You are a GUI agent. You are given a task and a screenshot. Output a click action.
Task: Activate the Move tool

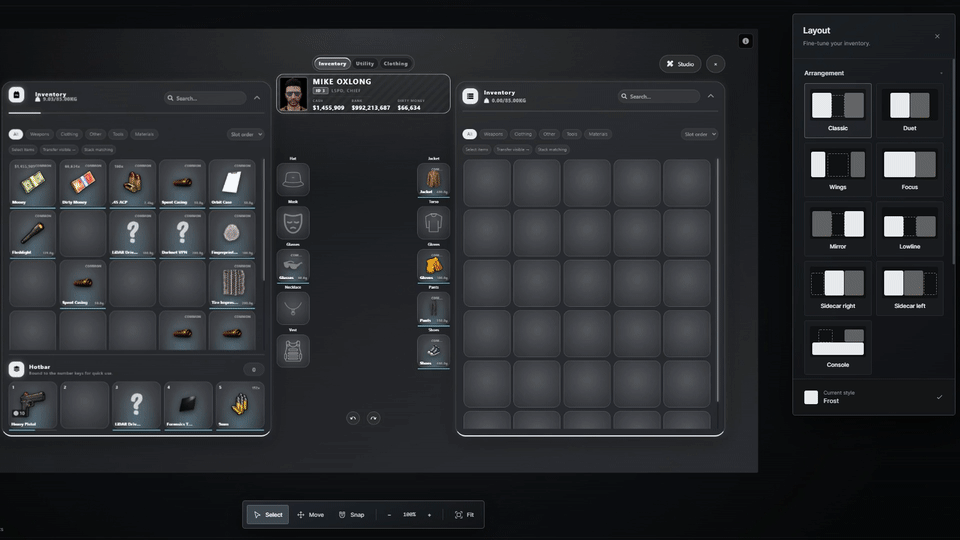pyautogui.click(x=310, y=515)
